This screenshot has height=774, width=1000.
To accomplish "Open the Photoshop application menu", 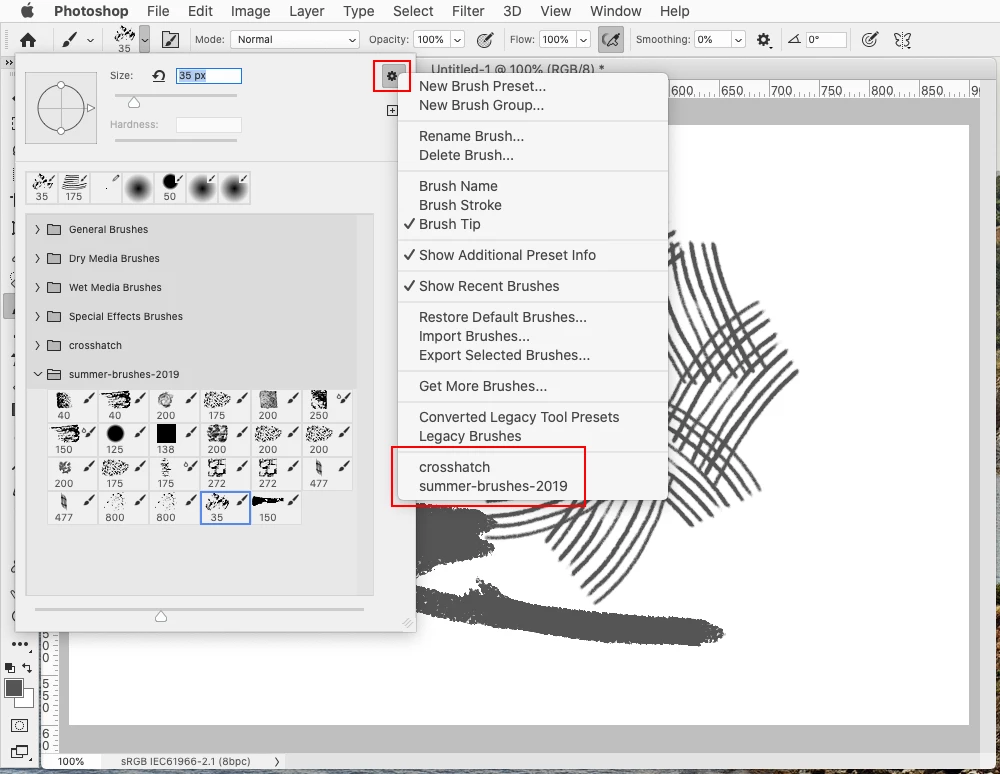I will pyautogui.click(x=91, y=11).
